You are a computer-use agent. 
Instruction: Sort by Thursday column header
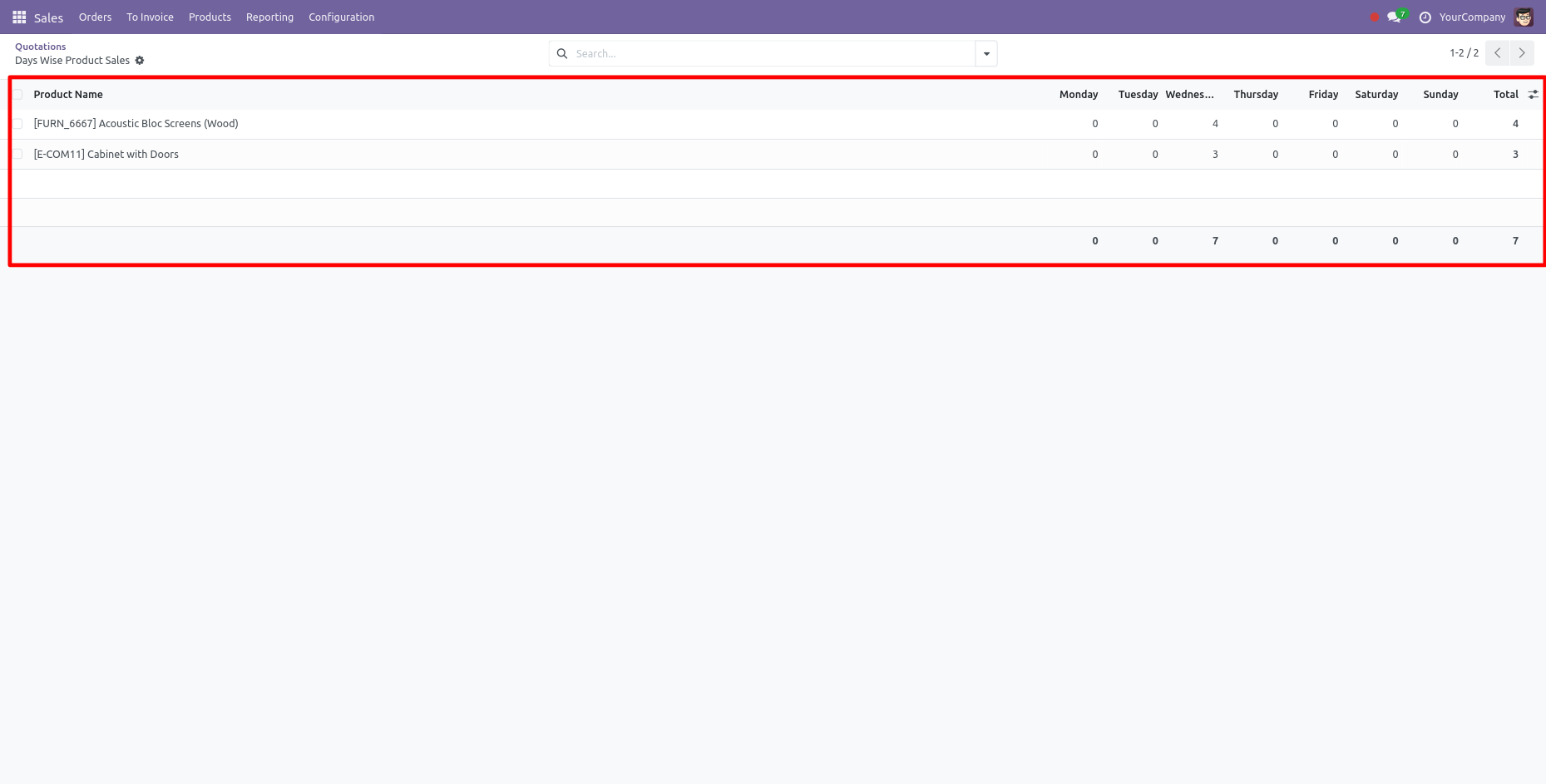(1256, 95)
